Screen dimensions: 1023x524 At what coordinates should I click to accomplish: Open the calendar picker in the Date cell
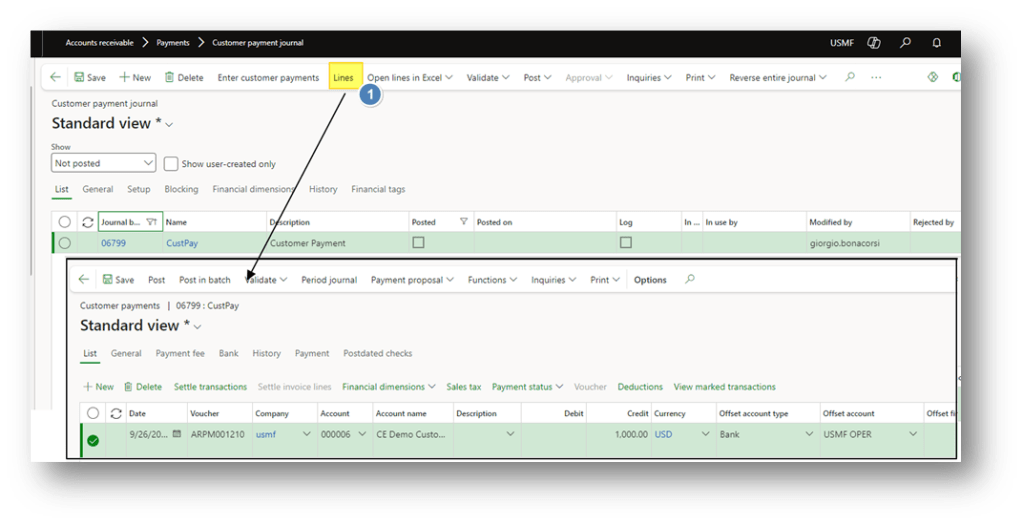click(x=177, y=434)
